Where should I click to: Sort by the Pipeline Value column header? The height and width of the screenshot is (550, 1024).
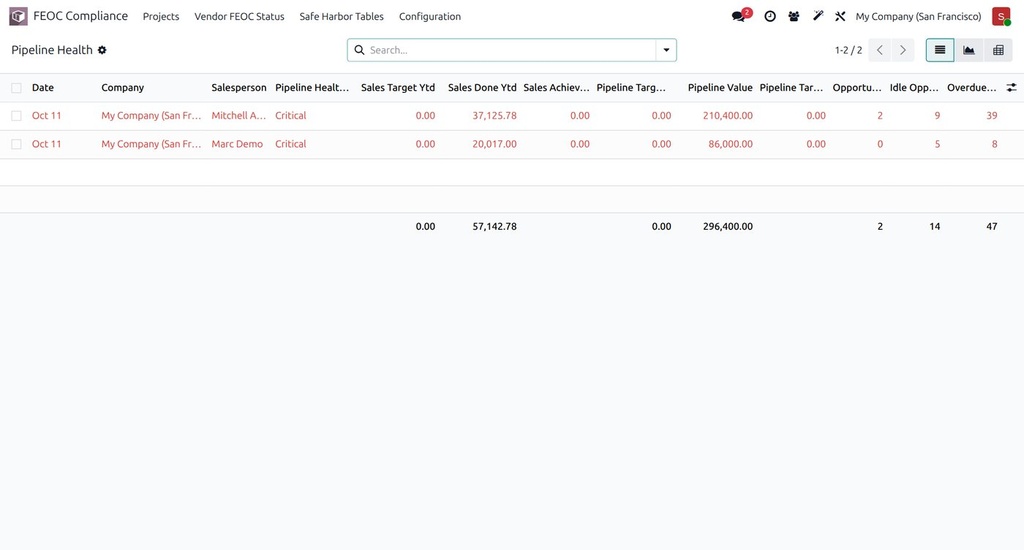(720, 88)
